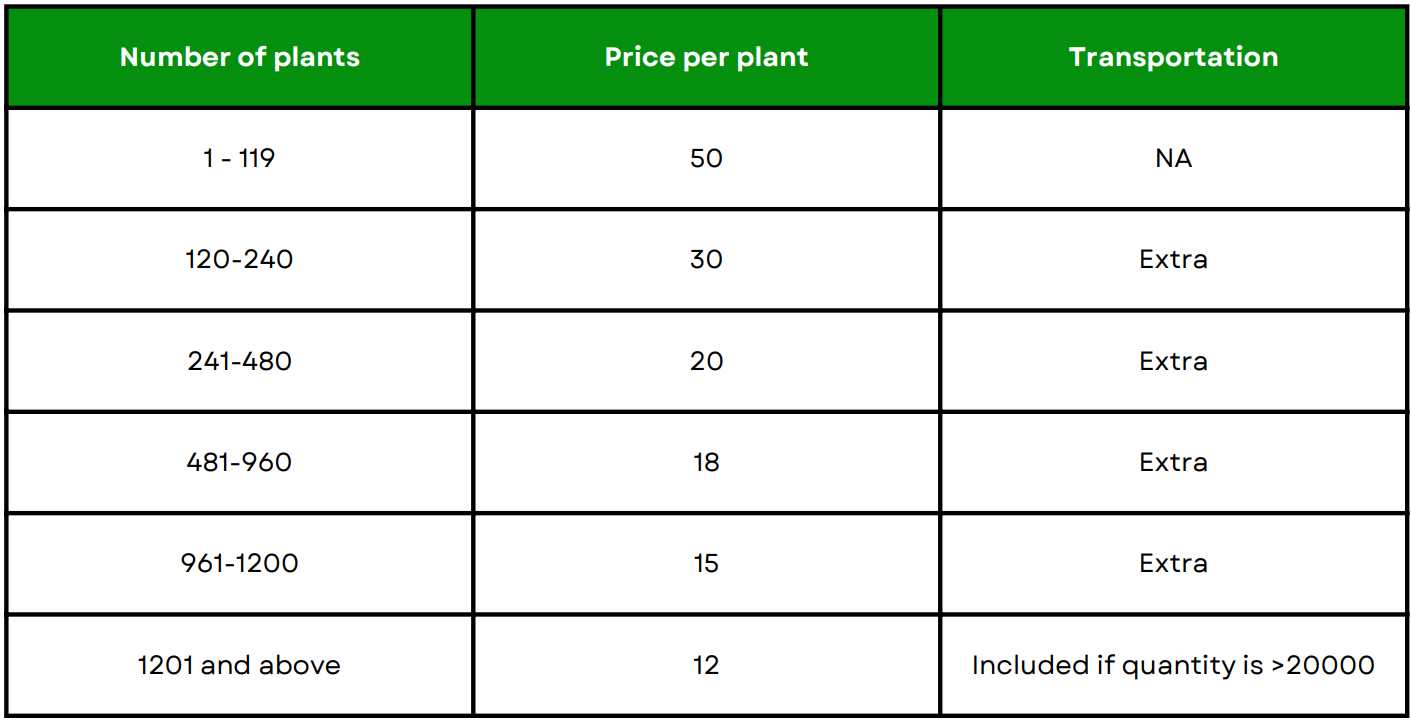This screenshot has height=720, width=1411.
Task: Click "Included if quantity is >20000" cell
Action: coord(1173,665)
